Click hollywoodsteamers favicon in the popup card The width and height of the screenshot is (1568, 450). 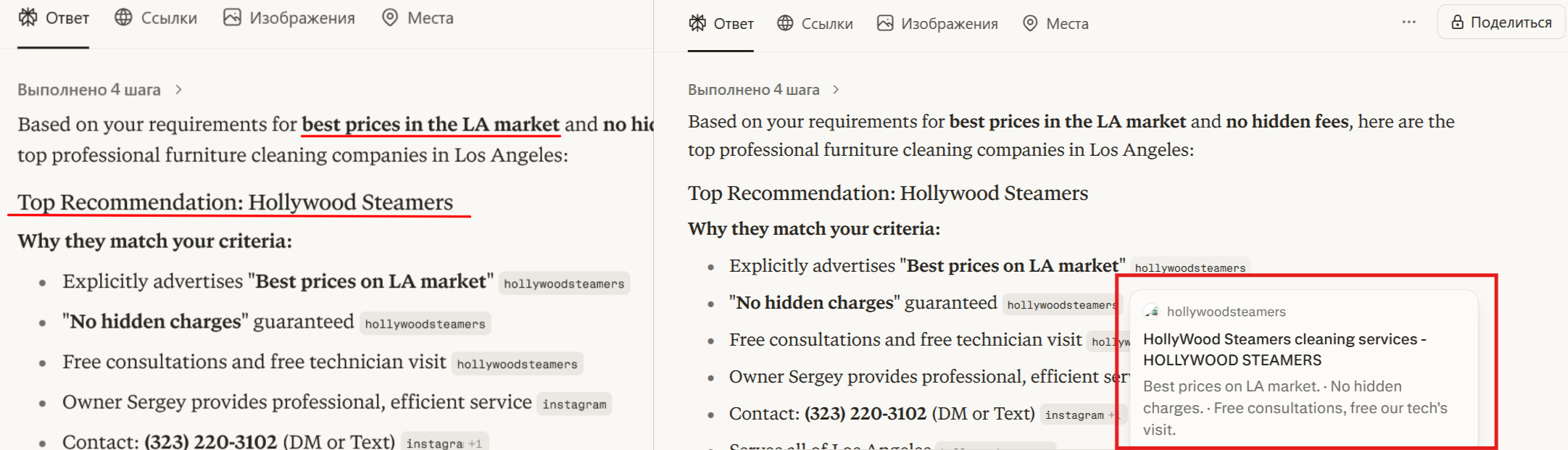pos(1151,312)
